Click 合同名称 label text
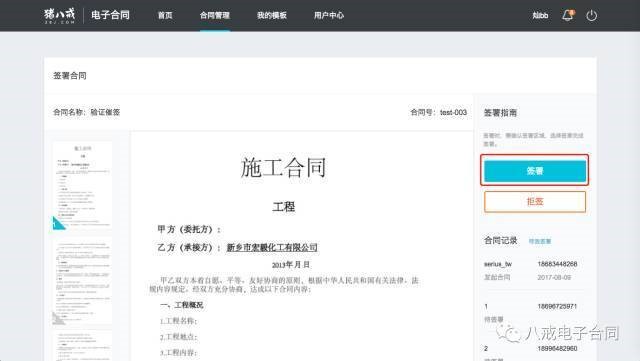This screenshot has height=361, width=640. 69,112
